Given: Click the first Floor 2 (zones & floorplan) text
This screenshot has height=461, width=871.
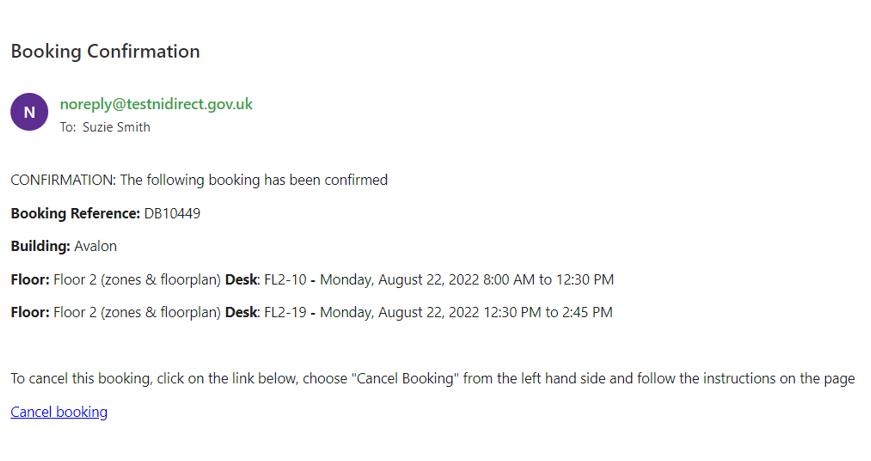Looking at the screenshot, I should pyautogui.click(x=137, y=280).
